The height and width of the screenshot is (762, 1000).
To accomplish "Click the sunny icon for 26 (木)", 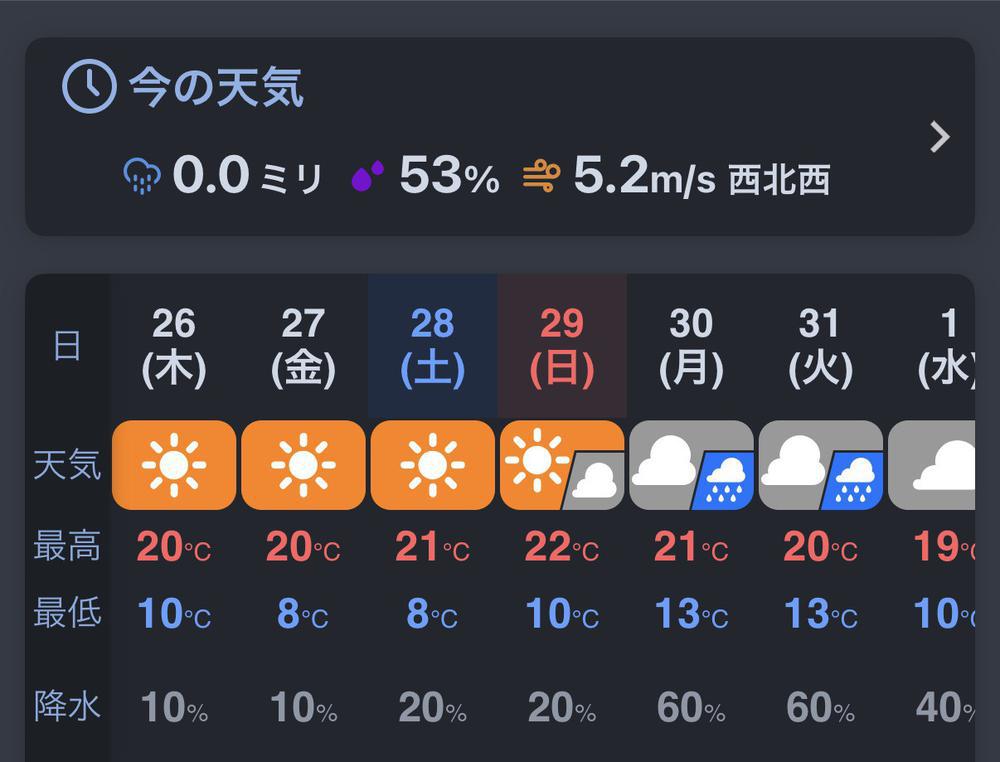I will tap(173, 464).
